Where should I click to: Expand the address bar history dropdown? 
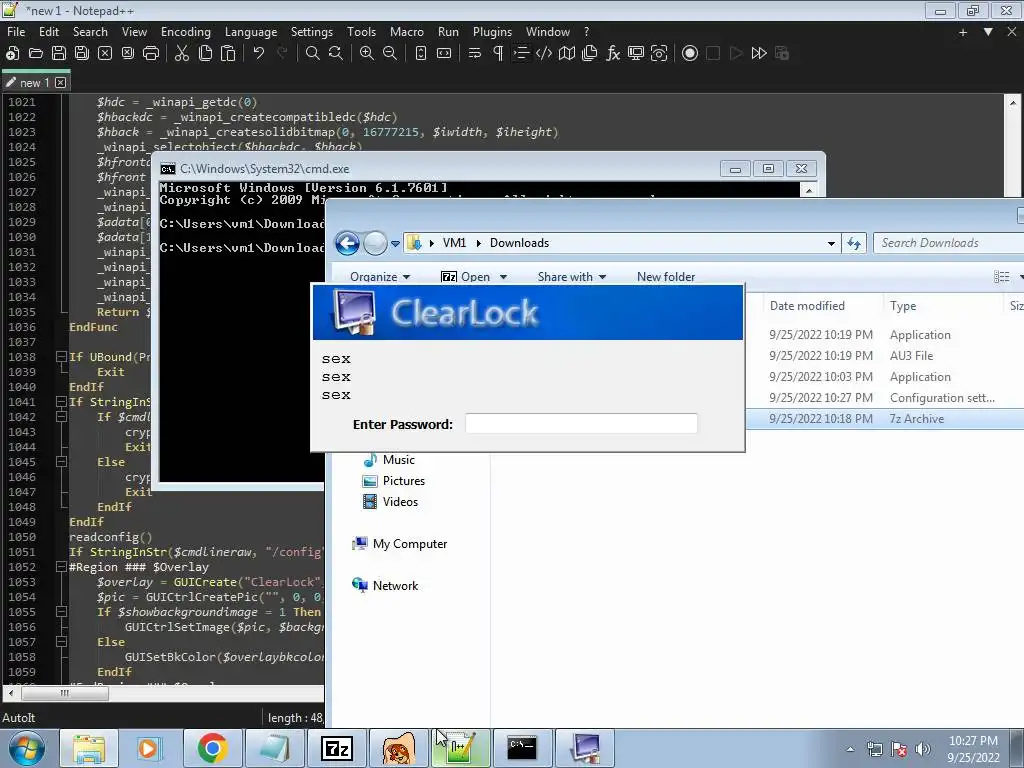coord(831,244)
